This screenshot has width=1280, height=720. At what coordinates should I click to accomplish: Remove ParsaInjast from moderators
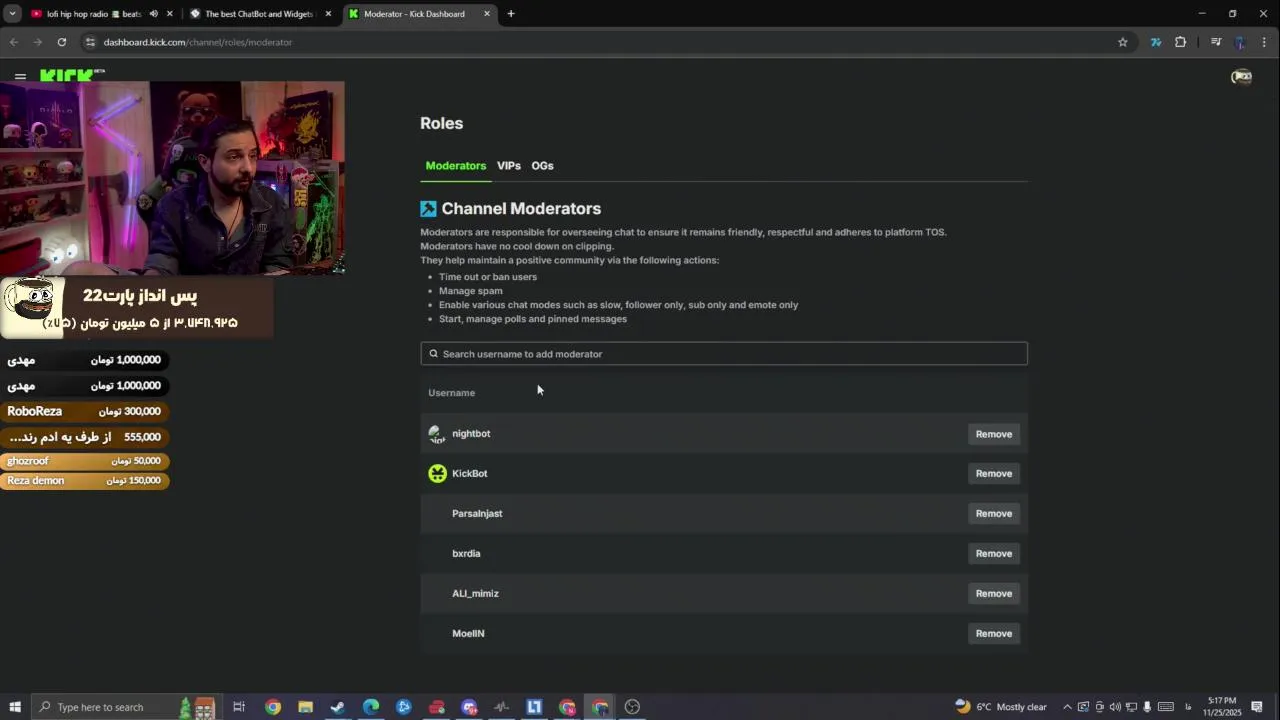coord(994,514)
